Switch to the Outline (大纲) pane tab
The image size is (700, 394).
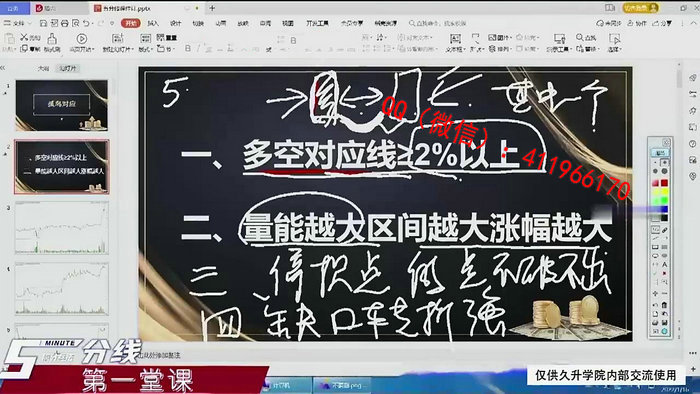click(x=43, y=68)
